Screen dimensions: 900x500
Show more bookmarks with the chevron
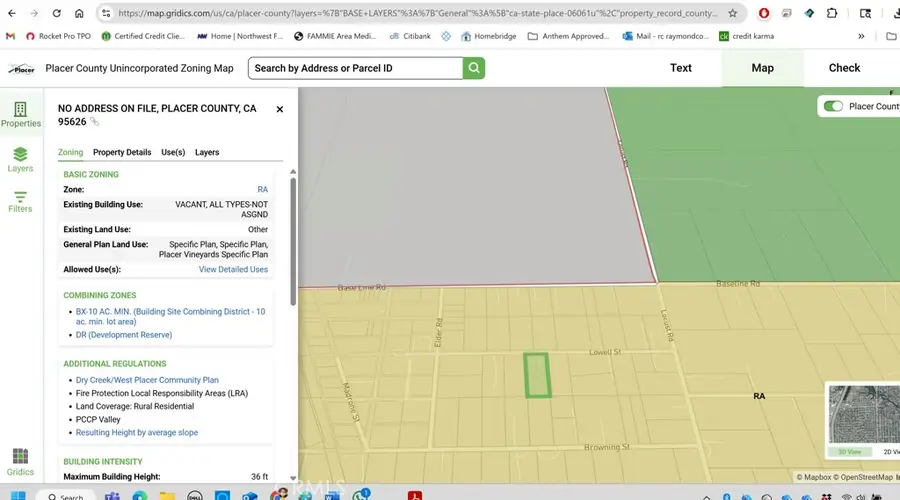point(862,36)
